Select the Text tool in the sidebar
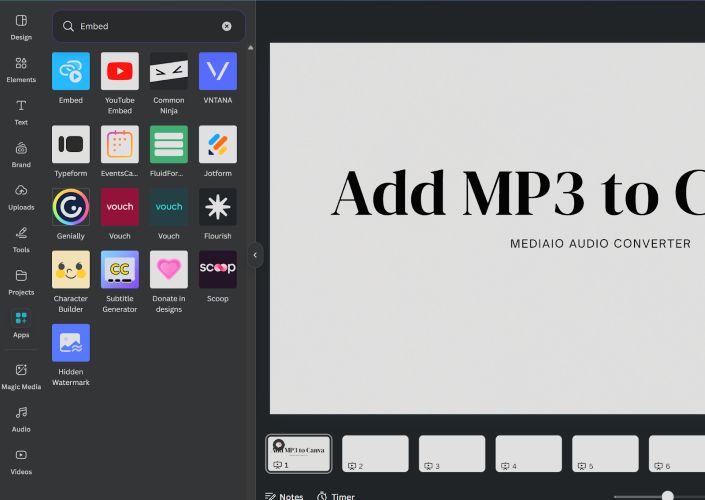Screen dimensions: 705x500 click(21, 112)
